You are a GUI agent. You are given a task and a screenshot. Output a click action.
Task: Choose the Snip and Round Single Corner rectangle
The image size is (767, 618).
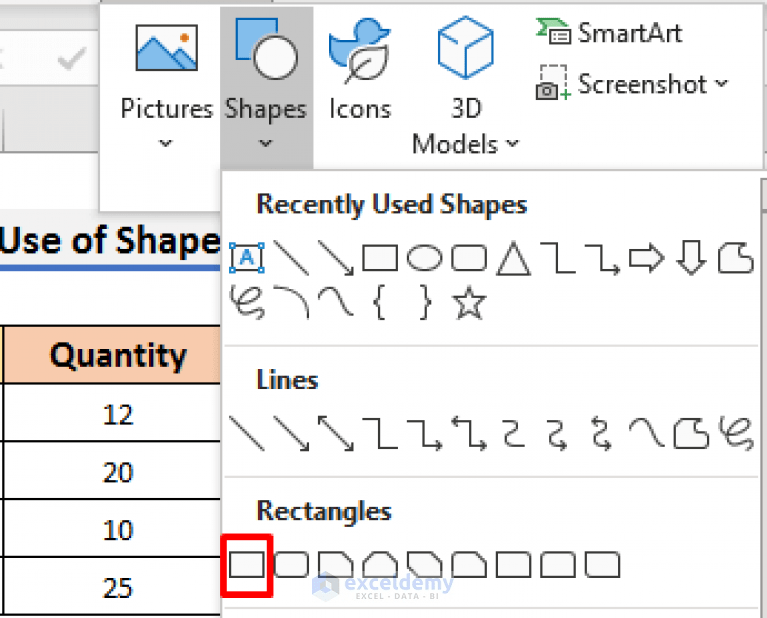coord(469,565)
